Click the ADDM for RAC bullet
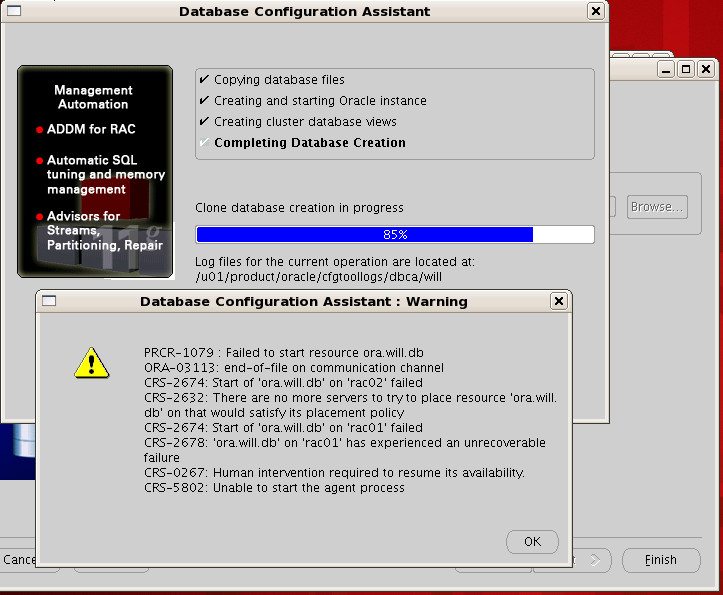 [x=90, y=130]
